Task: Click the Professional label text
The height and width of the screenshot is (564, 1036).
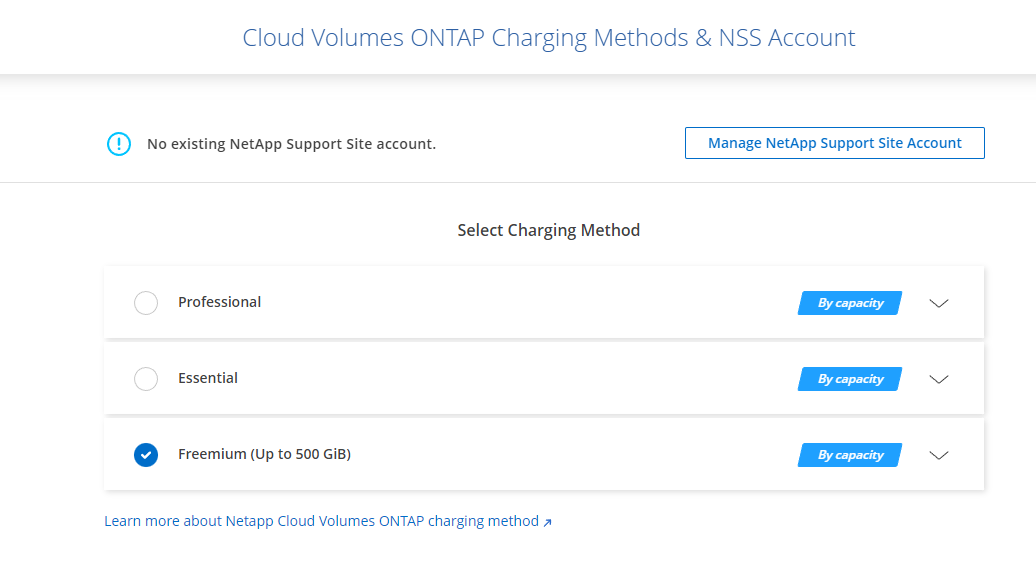Action: pyautogui.click(x=219, y=302)
